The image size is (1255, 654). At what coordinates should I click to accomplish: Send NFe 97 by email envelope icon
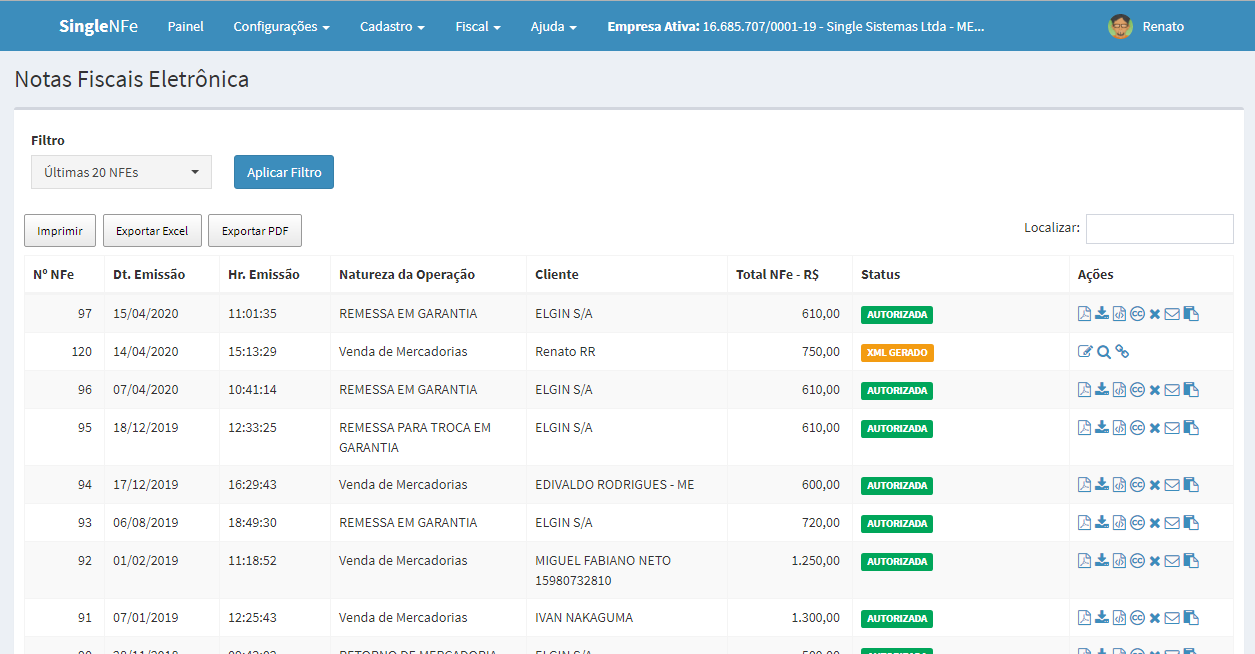[1172, 314]
